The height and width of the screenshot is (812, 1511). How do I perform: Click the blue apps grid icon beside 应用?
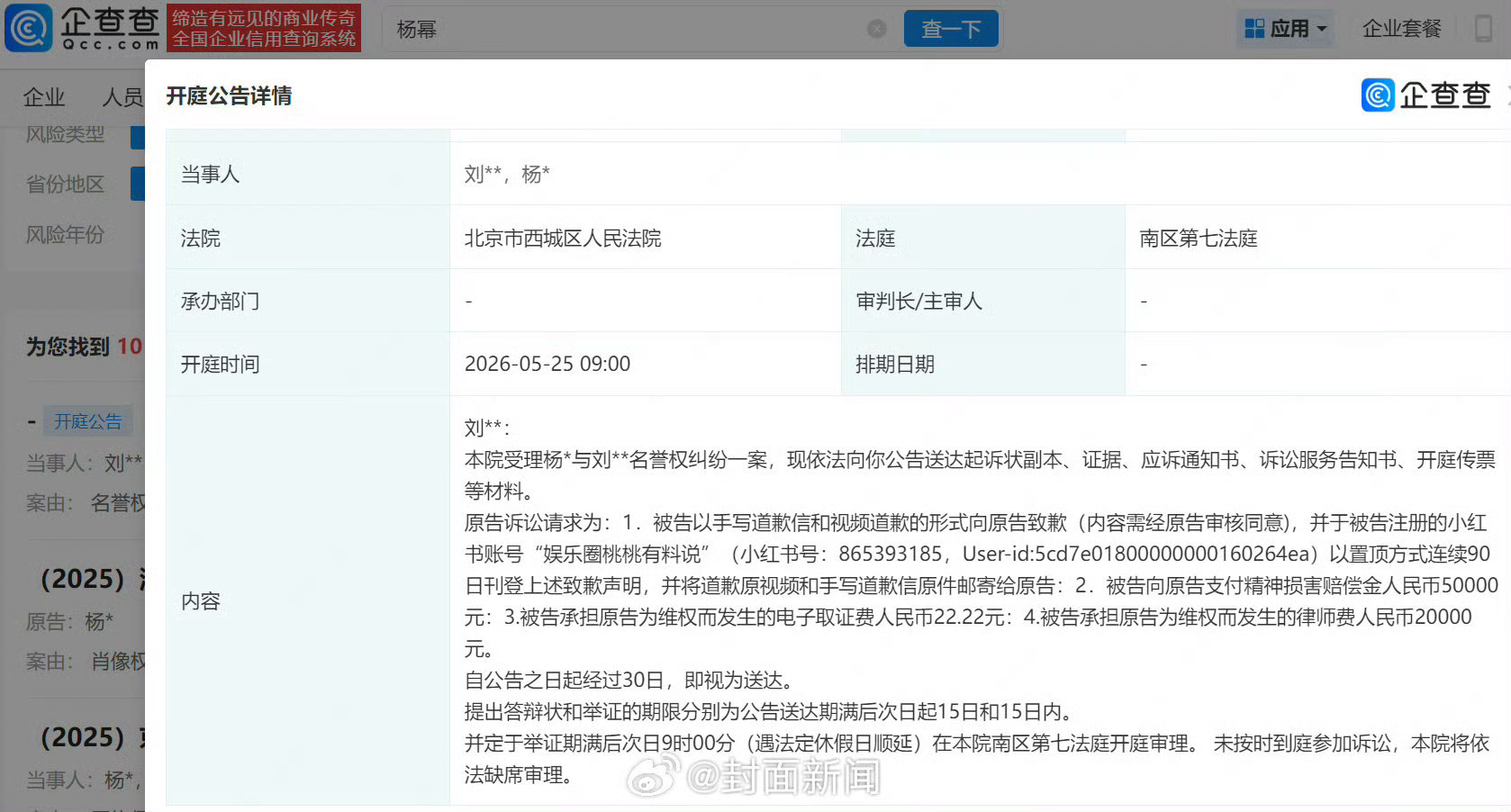1253,28
